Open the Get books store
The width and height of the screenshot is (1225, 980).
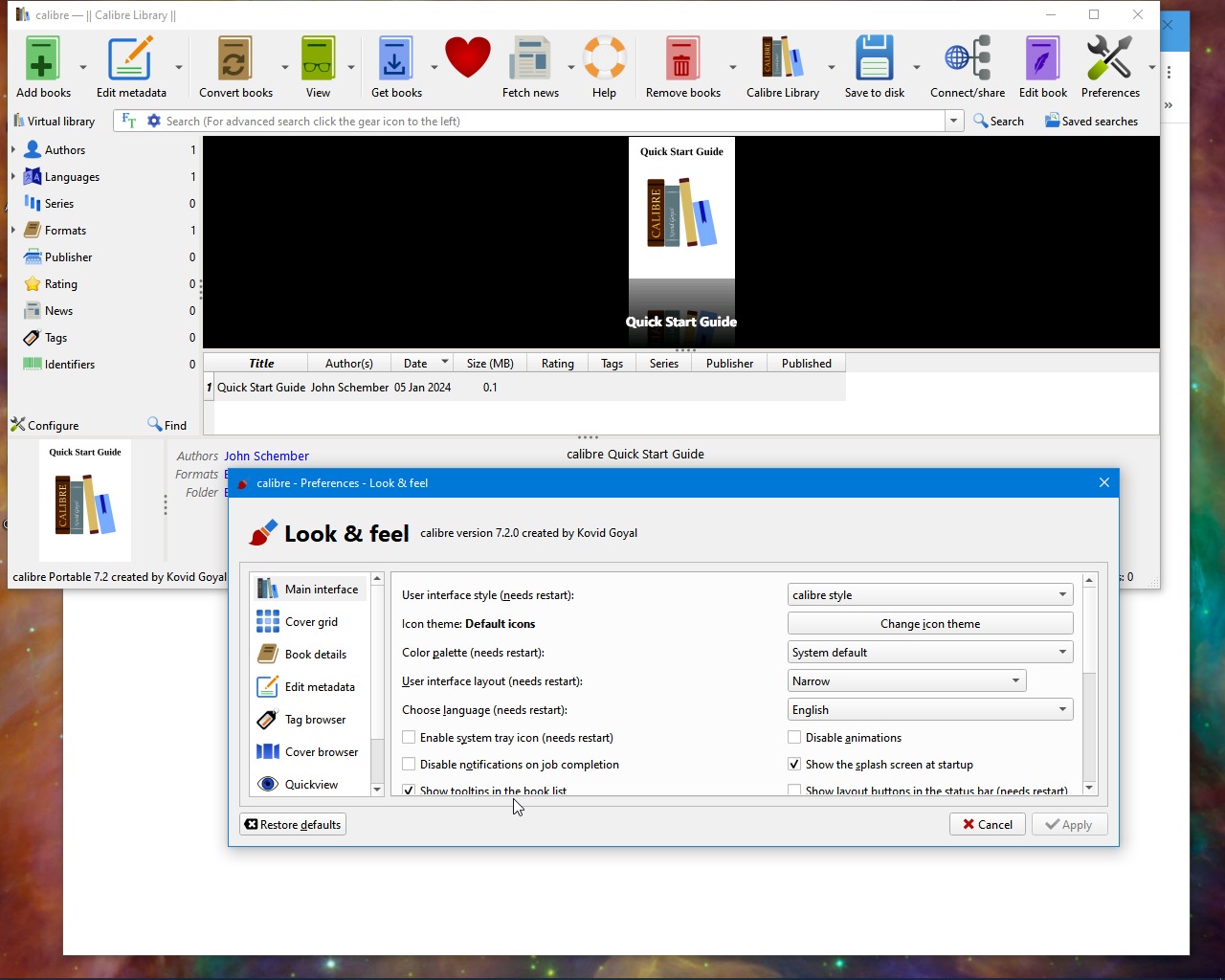coord(396,67)
